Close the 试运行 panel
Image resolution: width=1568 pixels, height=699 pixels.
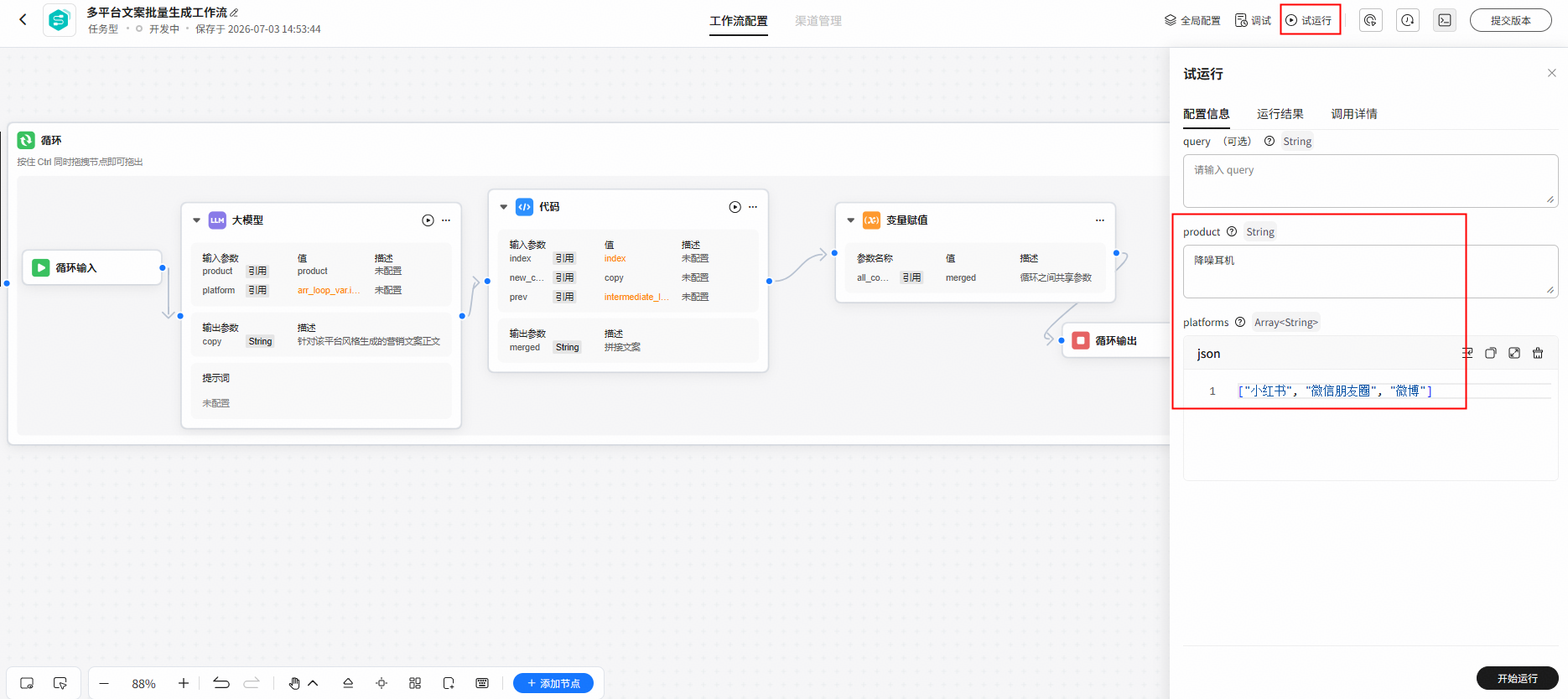point(1551,73)
